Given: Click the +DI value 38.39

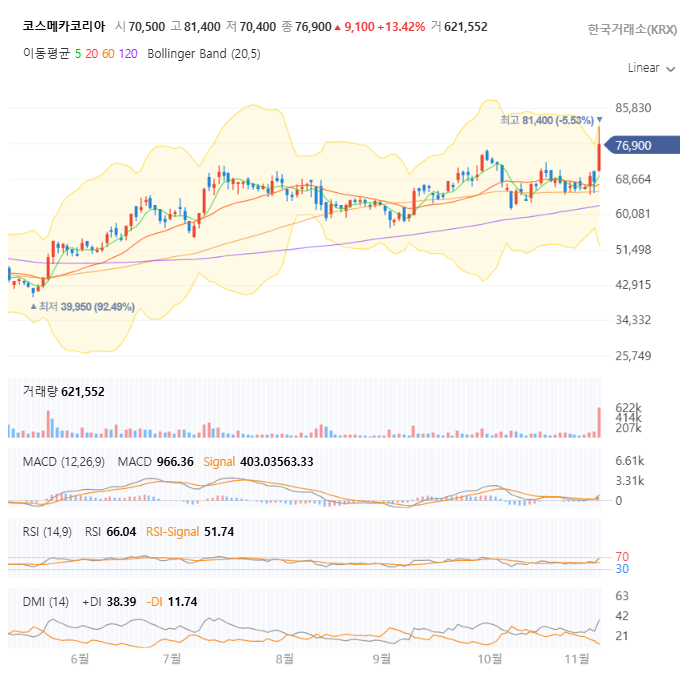Looking at the screenshot, I should tap(121, 602).
